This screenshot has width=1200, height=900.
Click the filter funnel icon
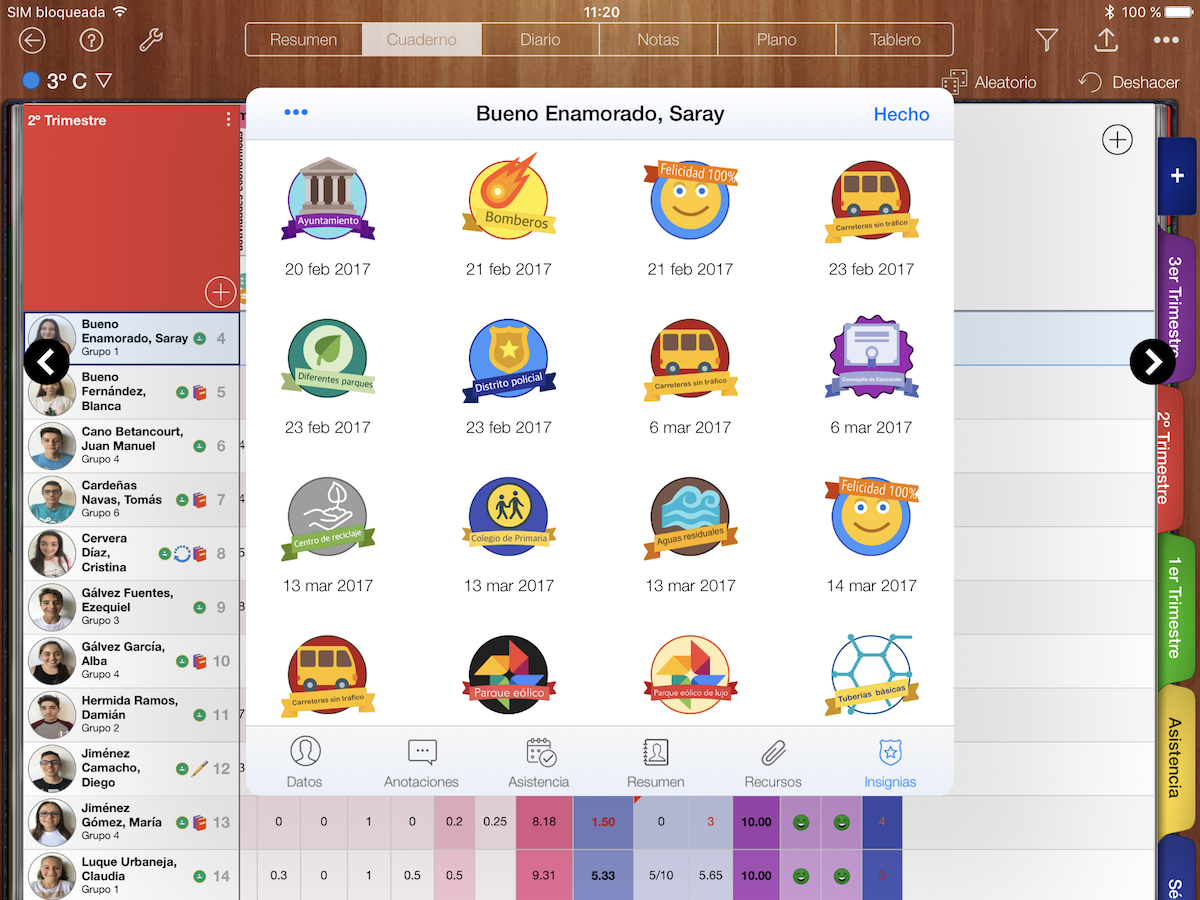(x=1046, y=40)
